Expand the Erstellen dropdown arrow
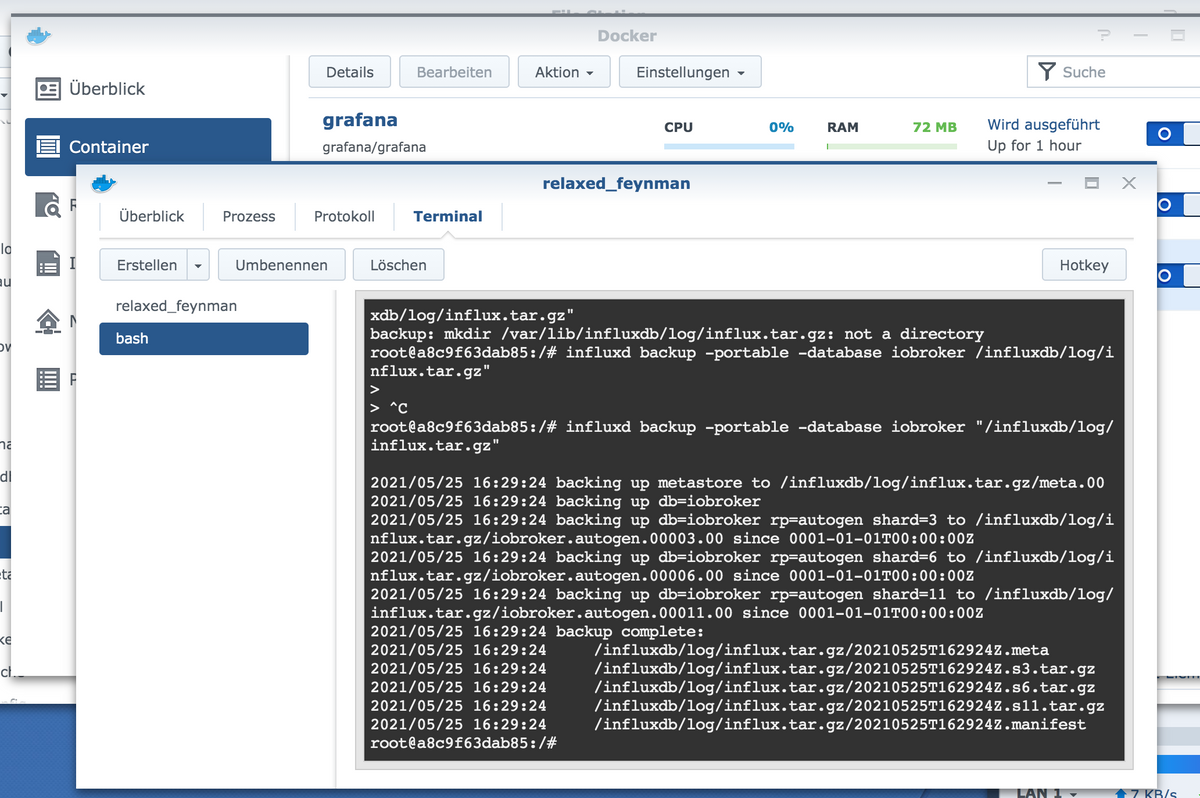This screenshot has width=1200, height=798. (198, 265)
